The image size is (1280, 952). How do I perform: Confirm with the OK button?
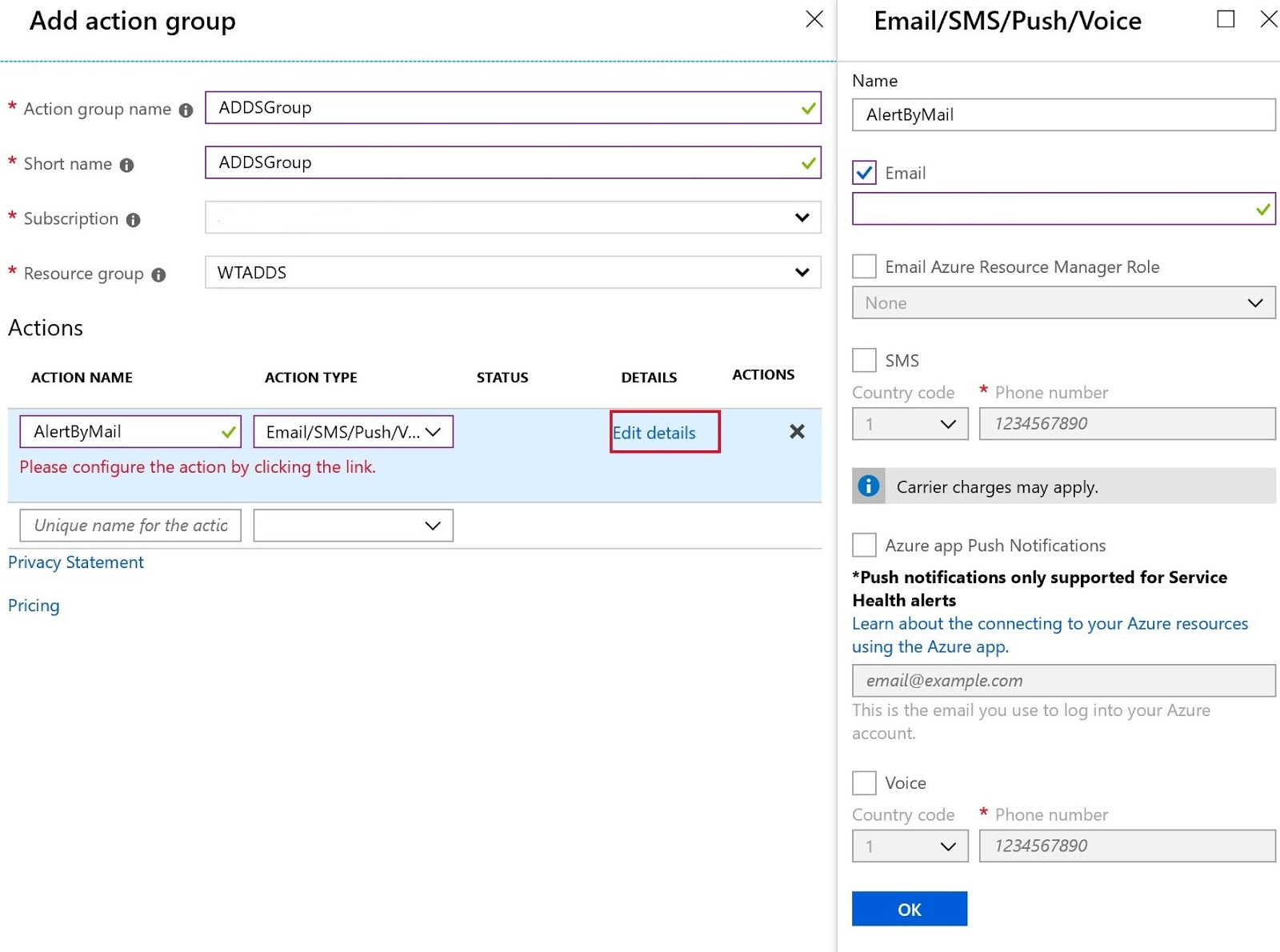(x=909, y=909)
